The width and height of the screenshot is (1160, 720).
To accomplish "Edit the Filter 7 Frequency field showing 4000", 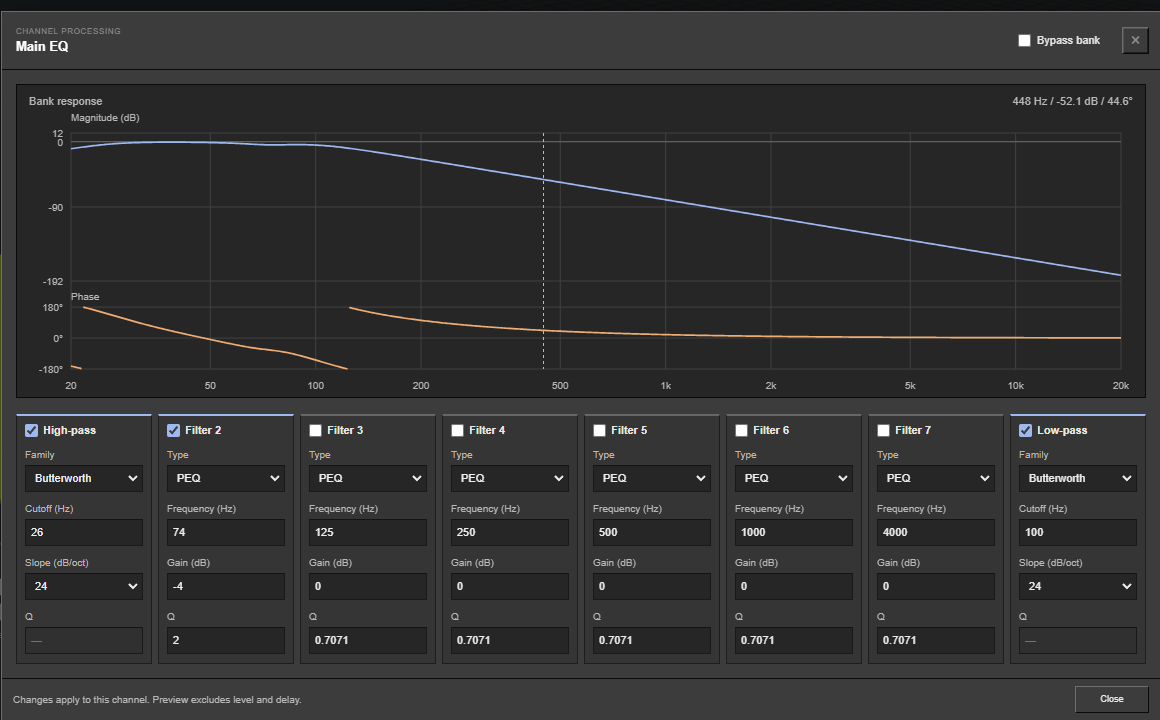I will coord(936,532).
